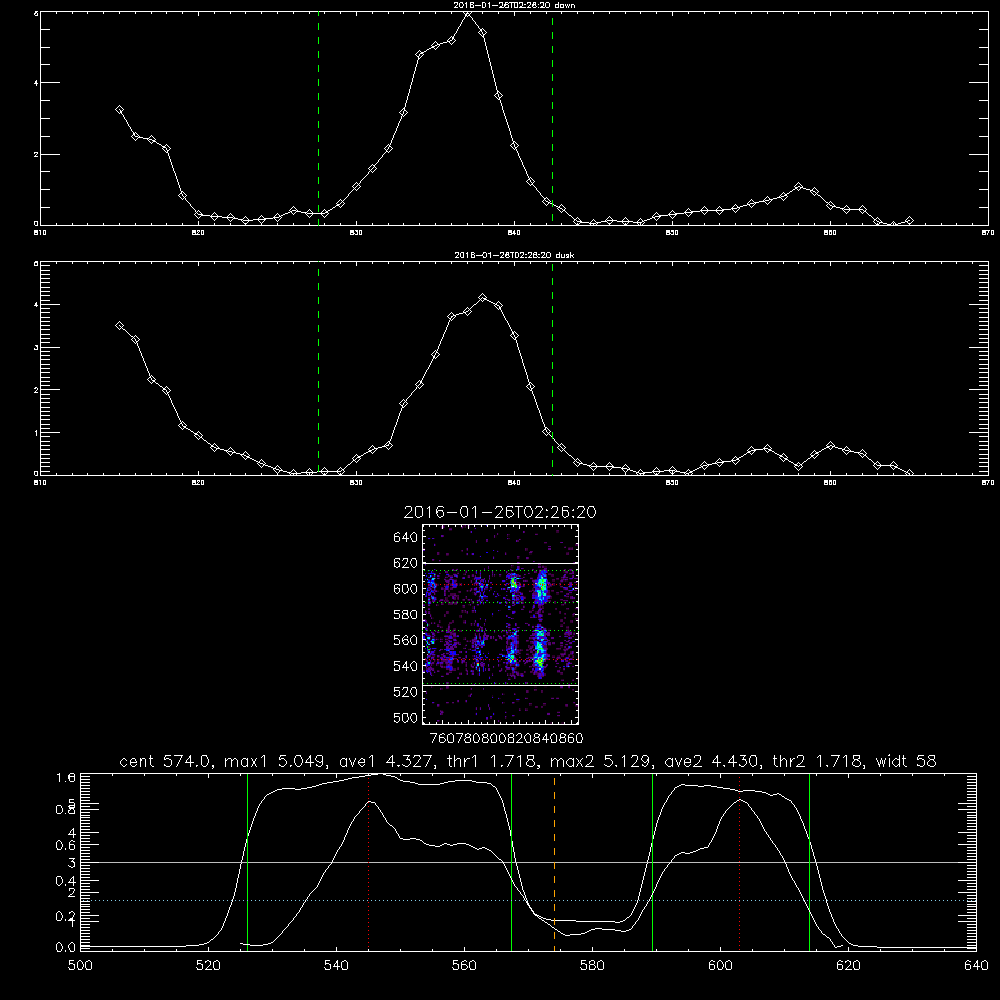The image size is (1000, 1000).
Task: Click the green vertical line near 589 in bottom plot
Action: (x=652, y=862)
